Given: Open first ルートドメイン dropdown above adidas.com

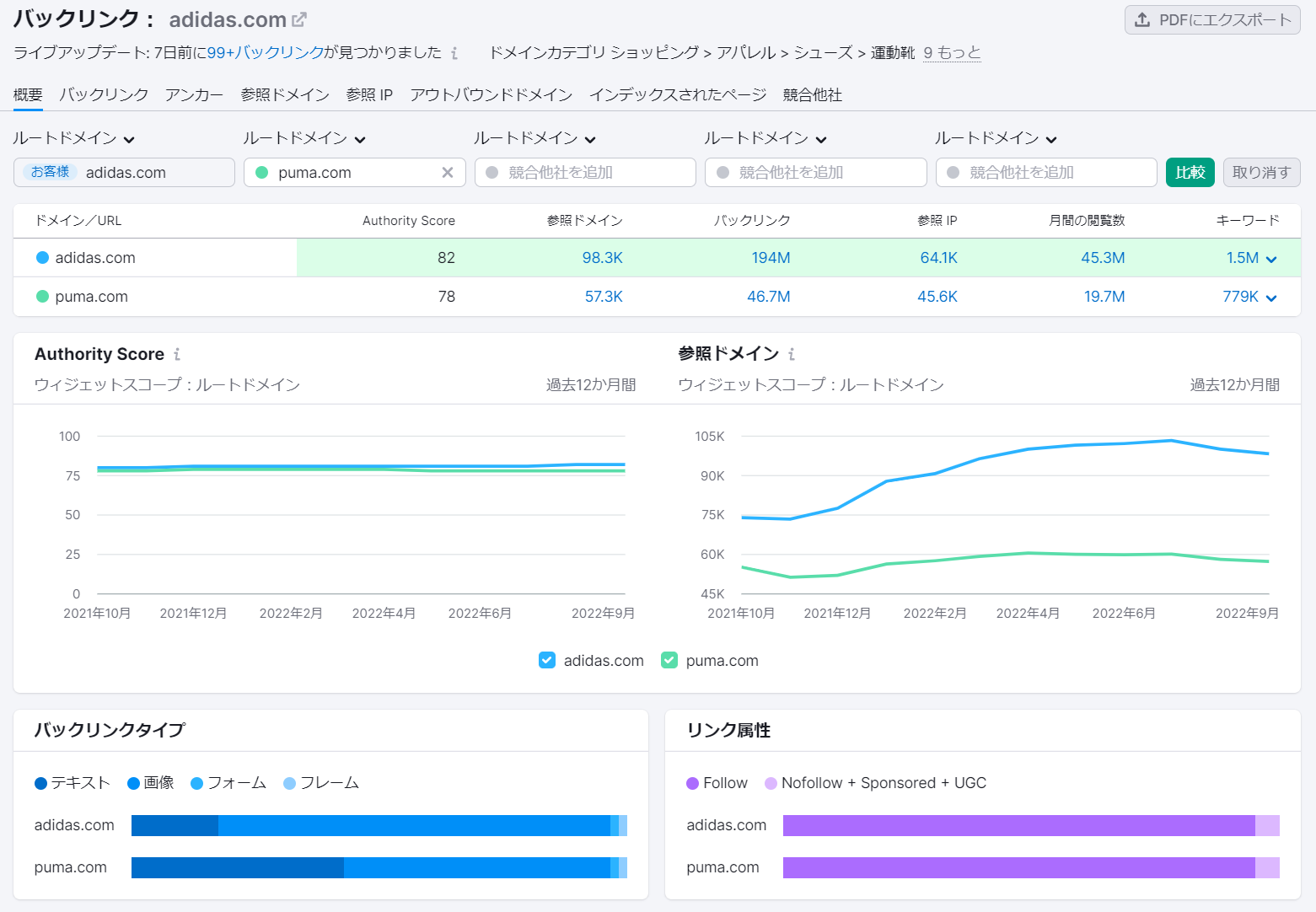Looking at the screenshot, I should click(x=74, y=138).
